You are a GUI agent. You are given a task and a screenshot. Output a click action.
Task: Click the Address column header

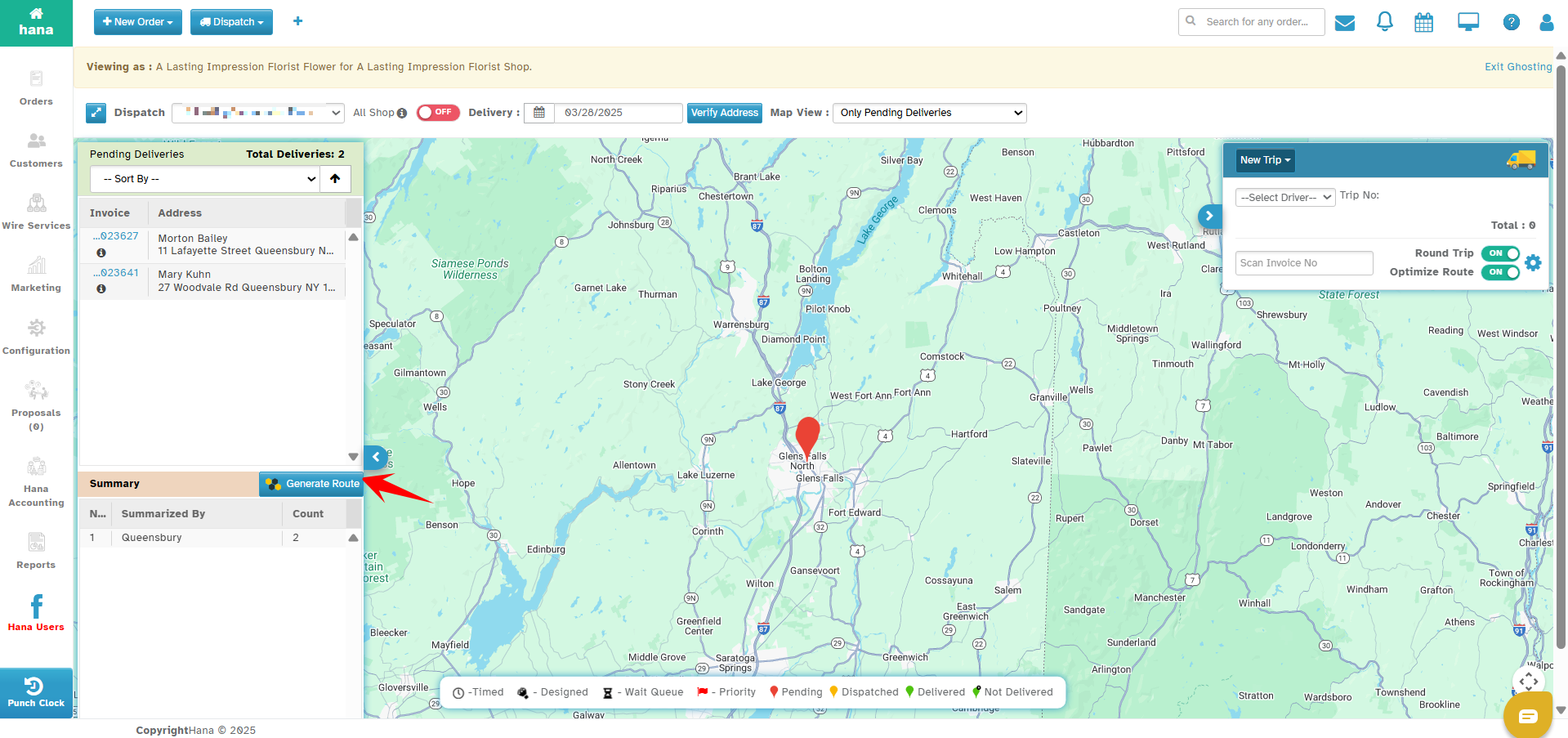(247, 212)
